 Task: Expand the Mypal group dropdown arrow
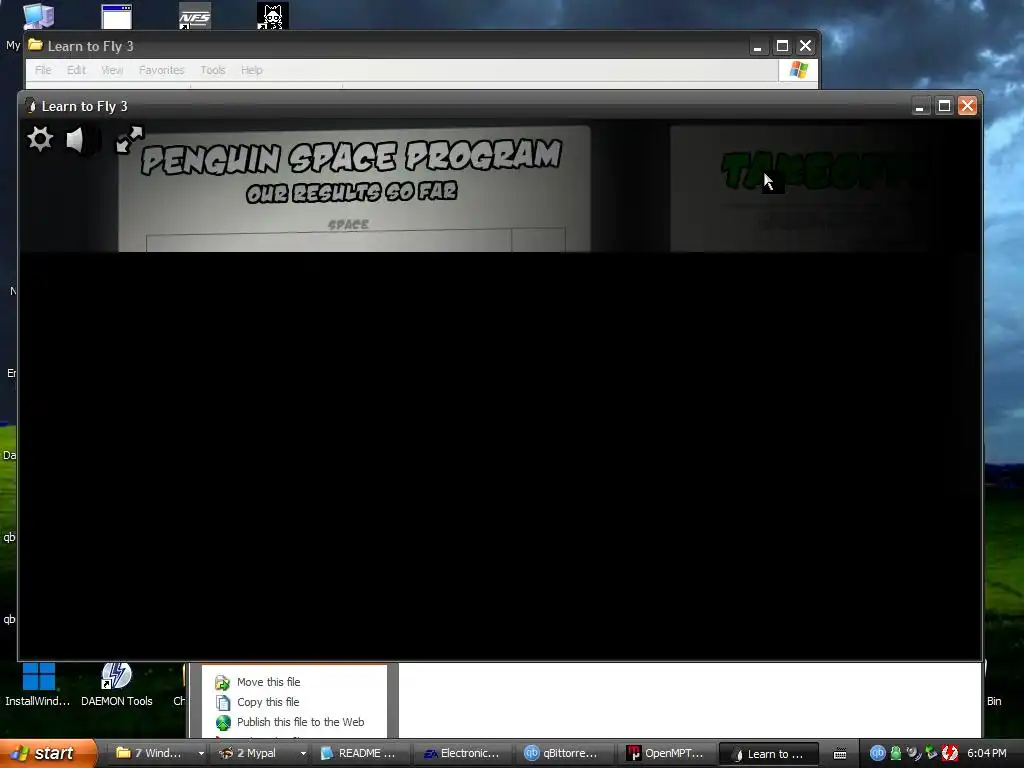point(303,753)
